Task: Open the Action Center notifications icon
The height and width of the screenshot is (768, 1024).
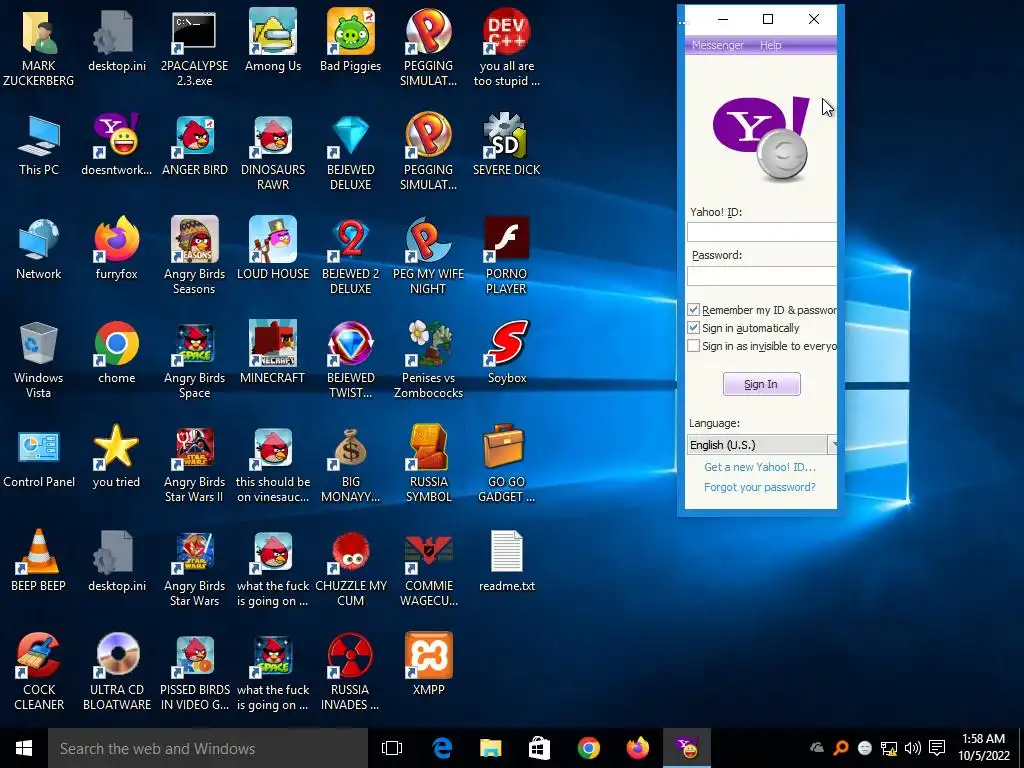Action: pos(937,748)
